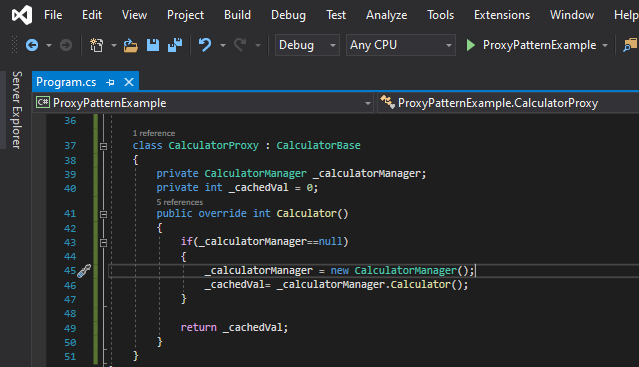639x367 pixels.
Task: Open the new project dropdown arrow
Action: click(x=114, y=45)
